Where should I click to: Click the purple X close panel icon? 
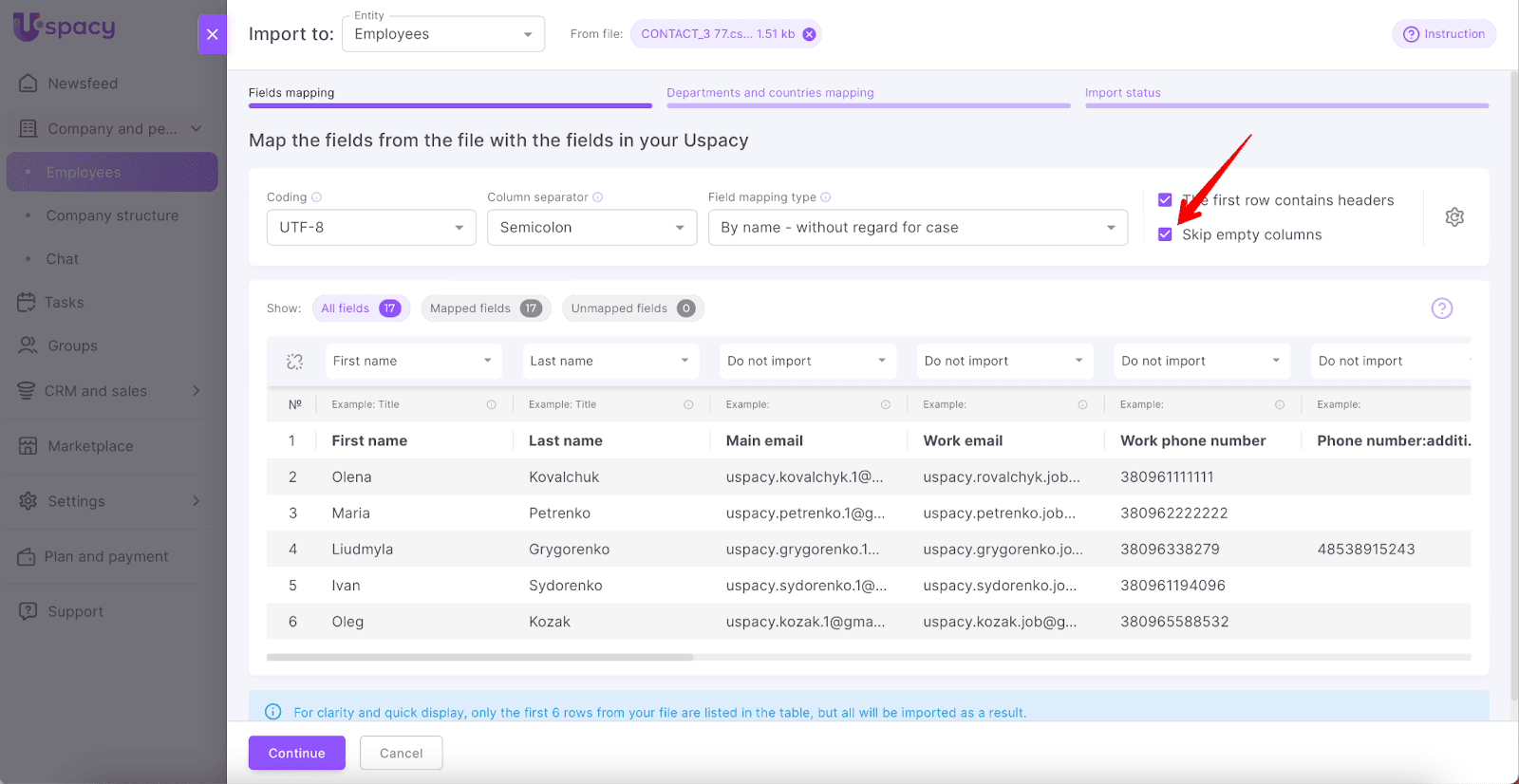[212, 34]
